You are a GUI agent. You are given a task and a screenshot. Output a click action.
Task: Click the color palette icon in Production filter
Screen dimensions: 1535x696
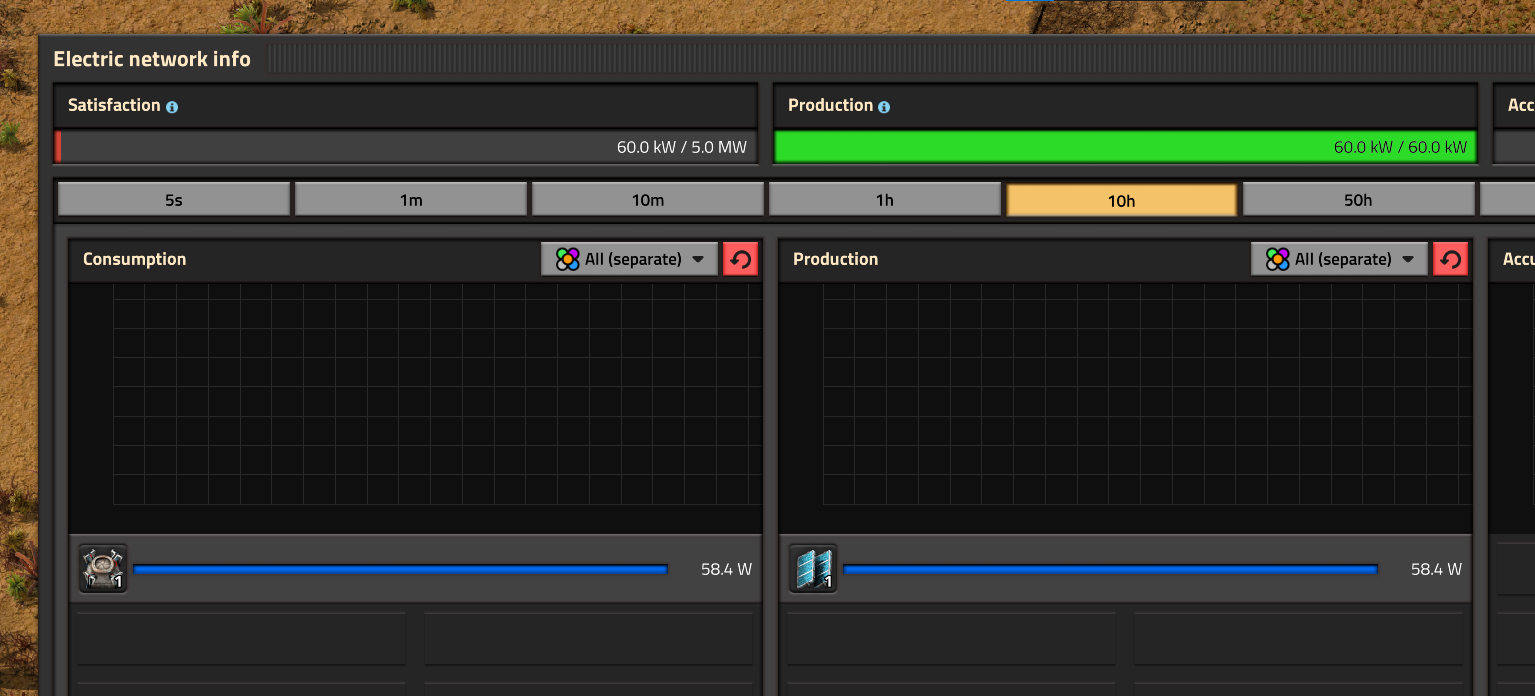[x=1278, y=259]
